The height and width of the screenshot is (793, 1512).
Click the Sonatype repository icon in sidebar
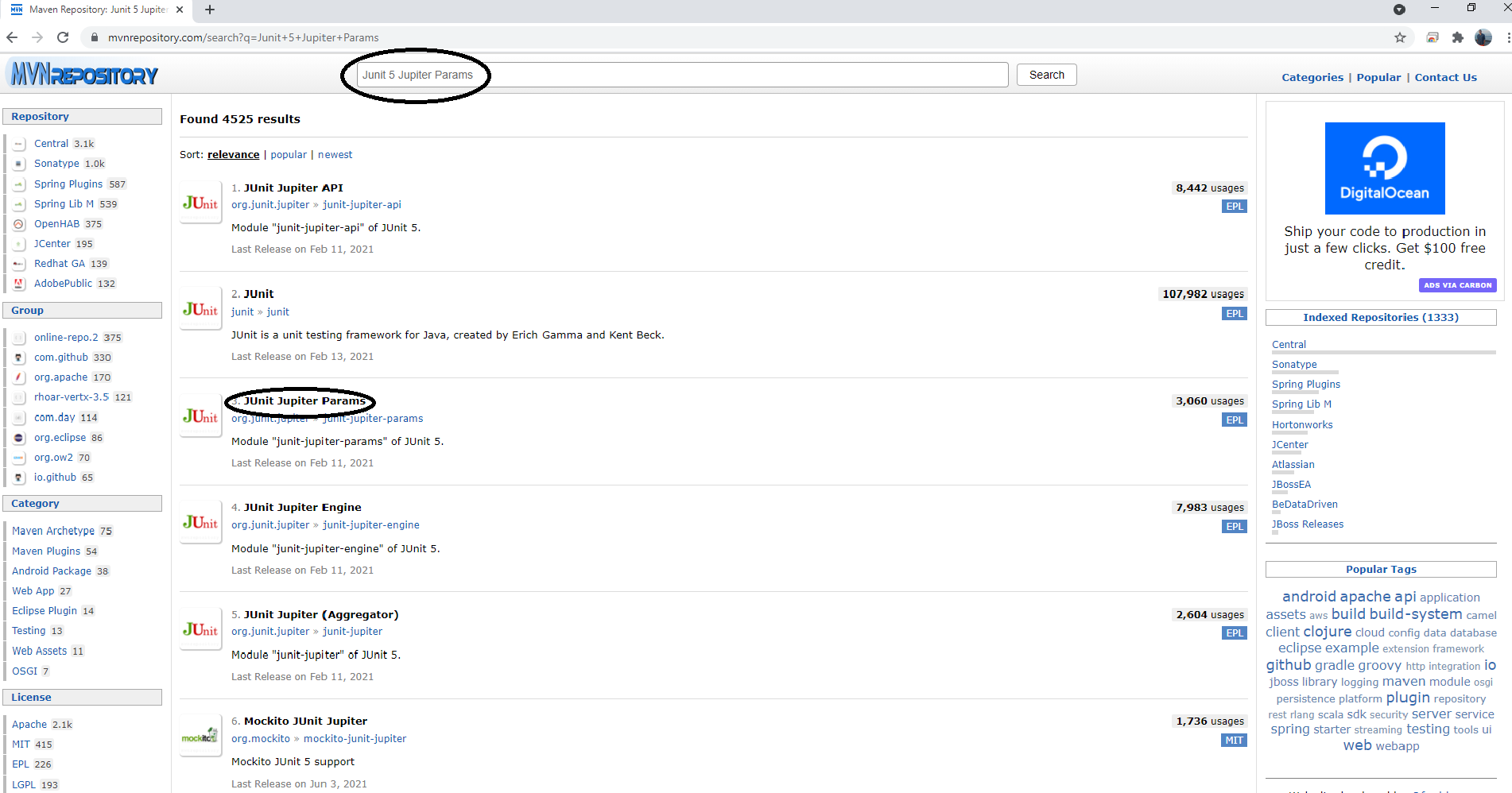(x=20, y=164)
